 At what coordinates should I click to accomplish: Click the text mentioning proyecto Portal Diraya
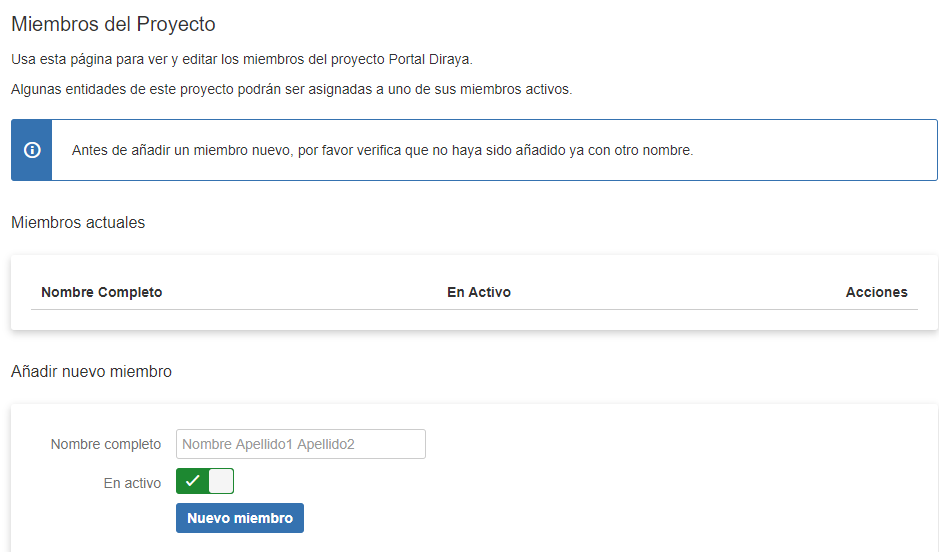click(x=242, y=59)
